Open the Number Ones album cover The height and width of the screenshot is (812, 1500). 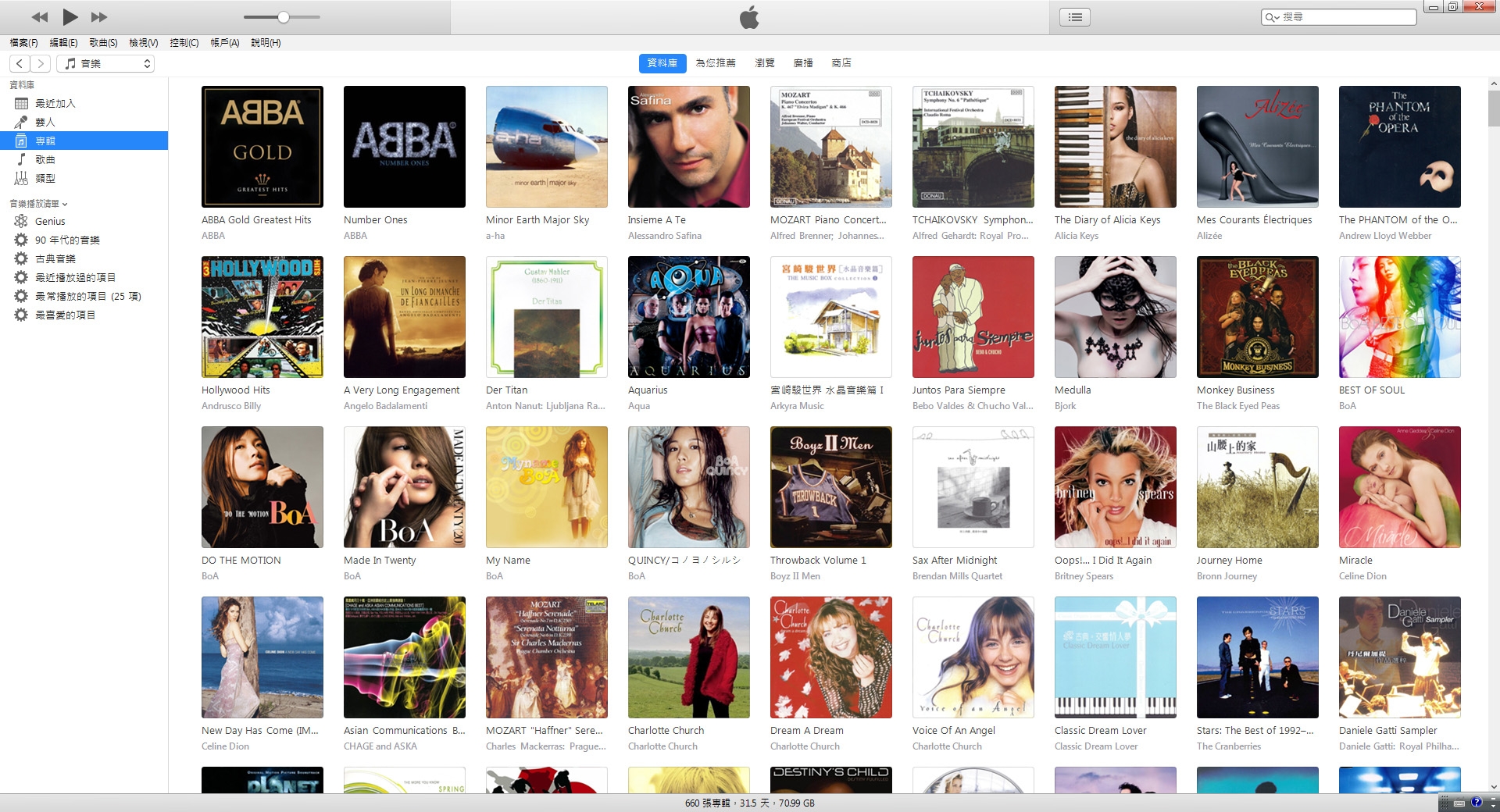[405, 147]
